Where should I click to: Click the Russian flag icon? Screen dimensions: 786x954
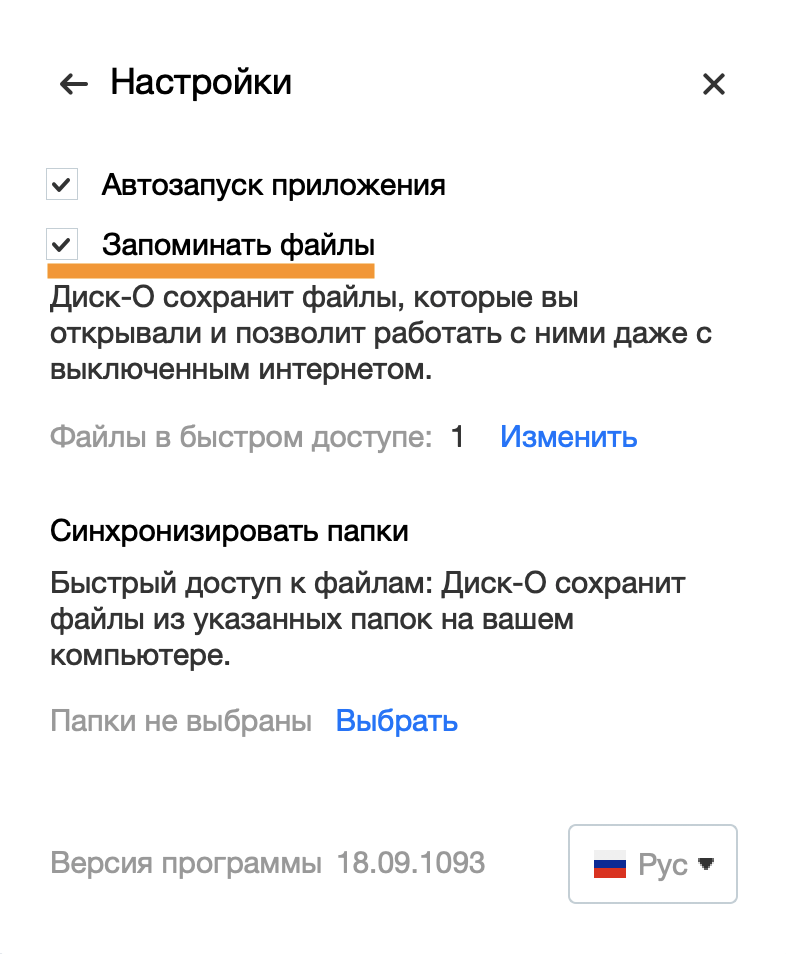[x=610, y=865]
